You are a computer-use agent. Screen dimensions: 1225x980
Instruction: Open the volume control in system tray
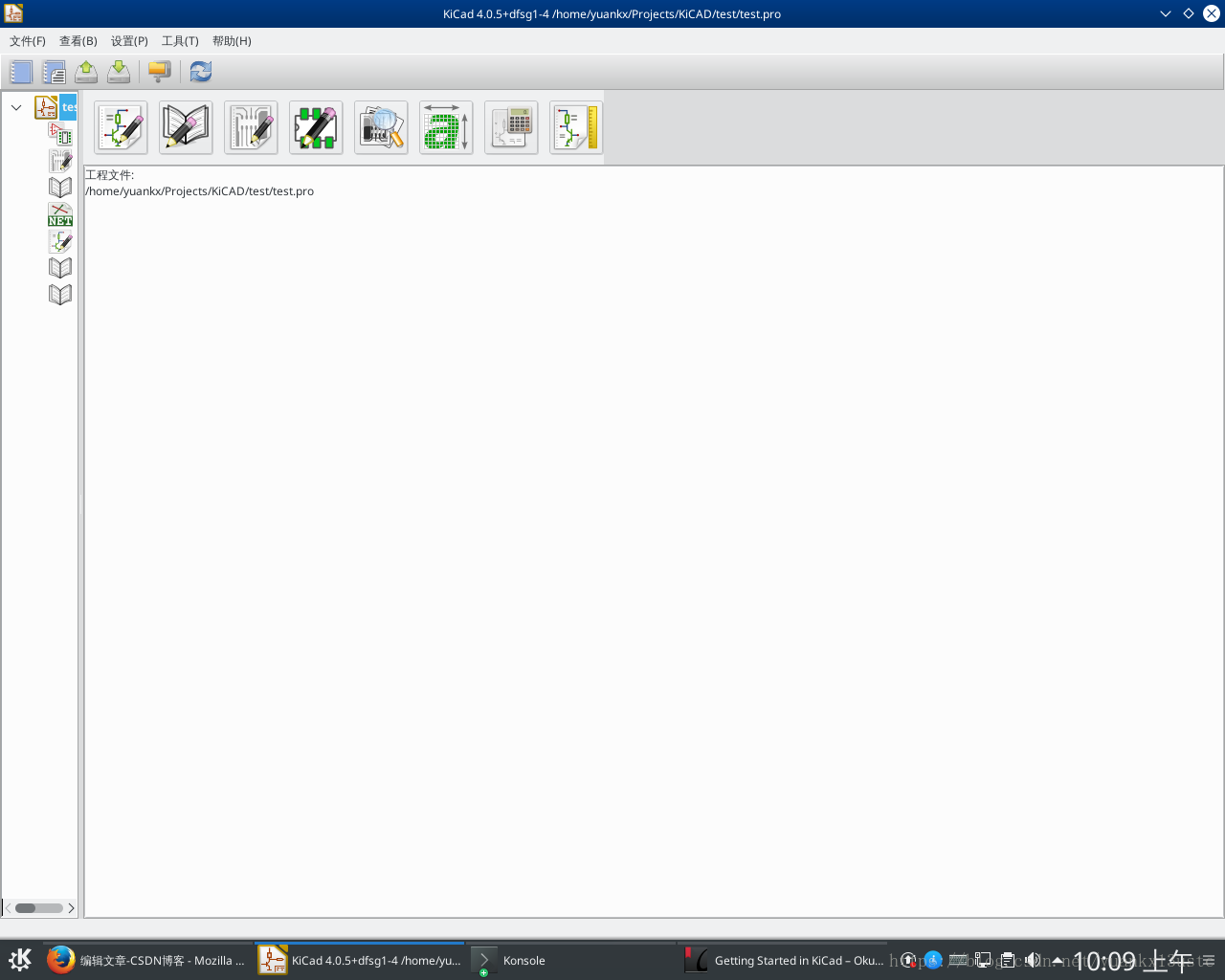[1033, 960]
